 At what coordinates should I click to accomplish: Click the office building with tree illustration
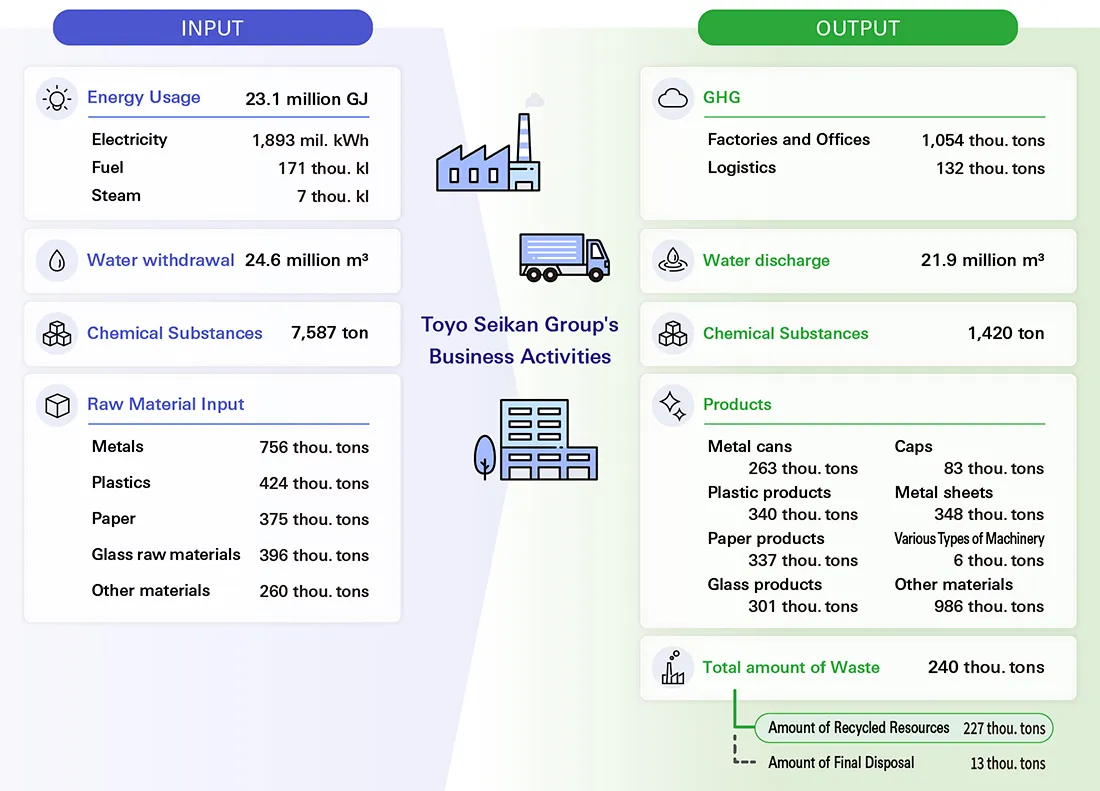[x=535, y=440]
